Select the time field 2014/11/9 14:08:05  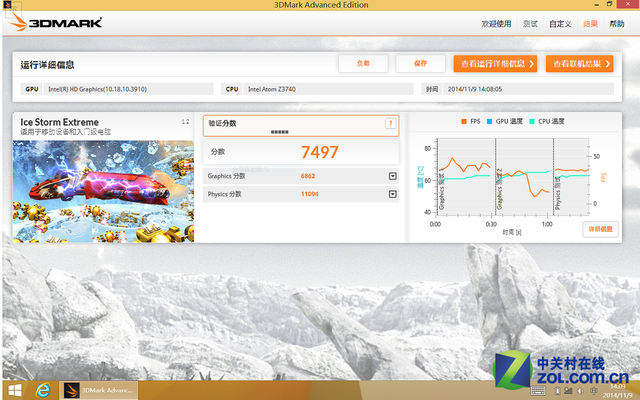coord(528,89)
